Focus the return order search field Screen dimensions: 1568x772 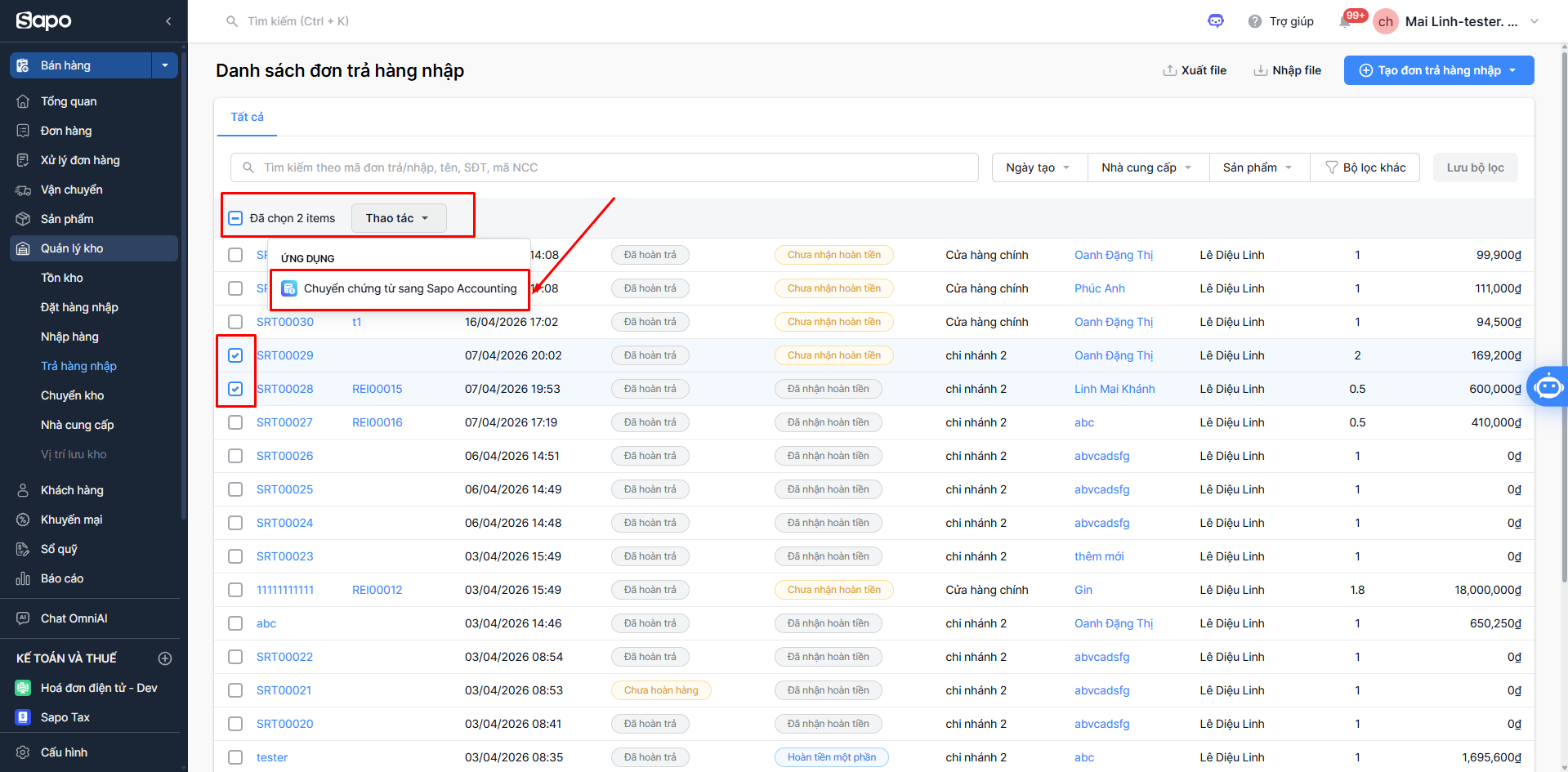point(605,167)
